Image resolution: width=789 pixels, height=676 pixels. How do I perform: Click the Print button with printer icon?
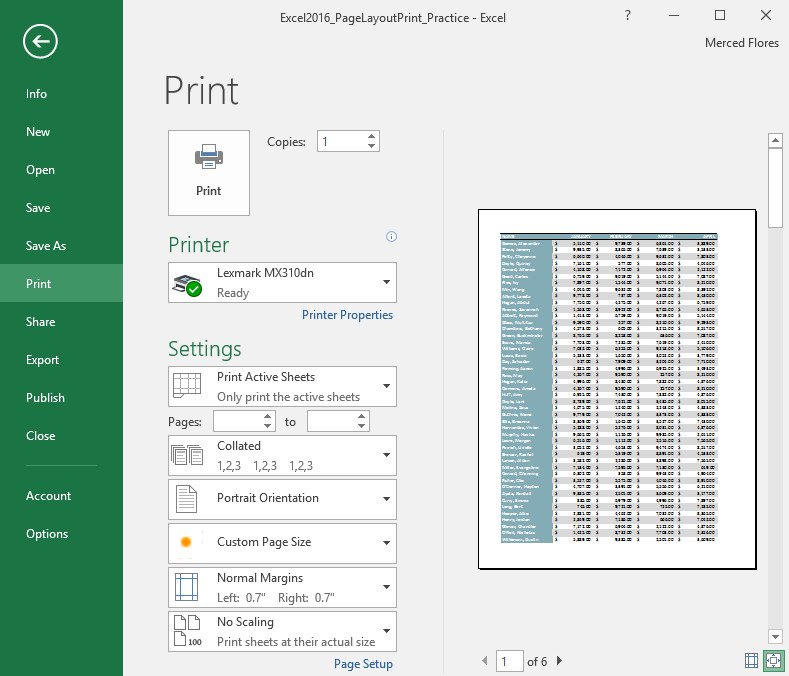(x=208, y=172)
